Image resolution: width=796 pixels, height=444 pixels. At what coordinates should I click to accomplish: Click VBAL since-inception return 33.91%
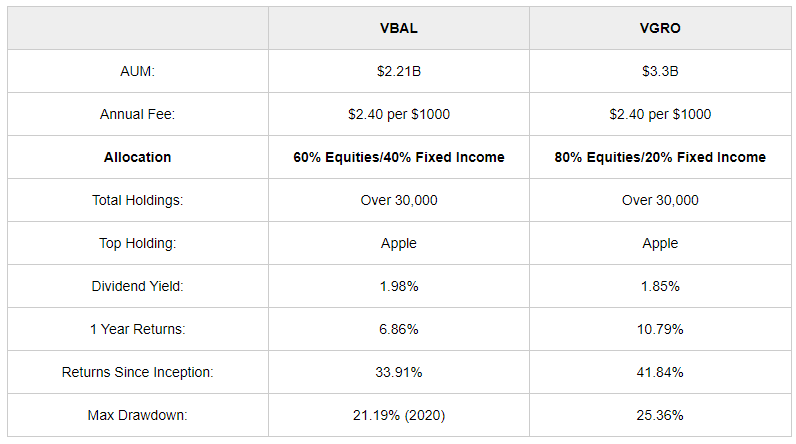point(399,372)
